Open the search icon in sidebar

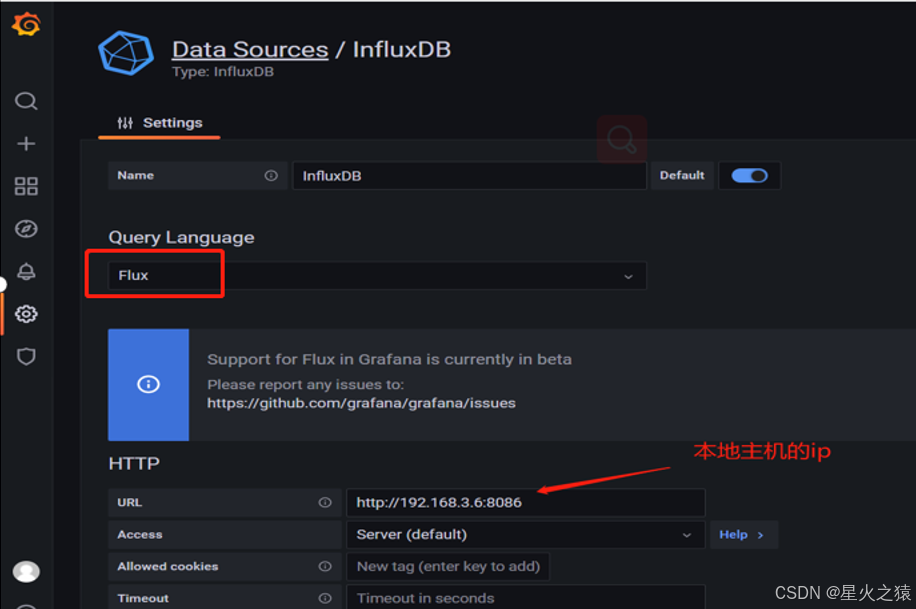[26, 101]
